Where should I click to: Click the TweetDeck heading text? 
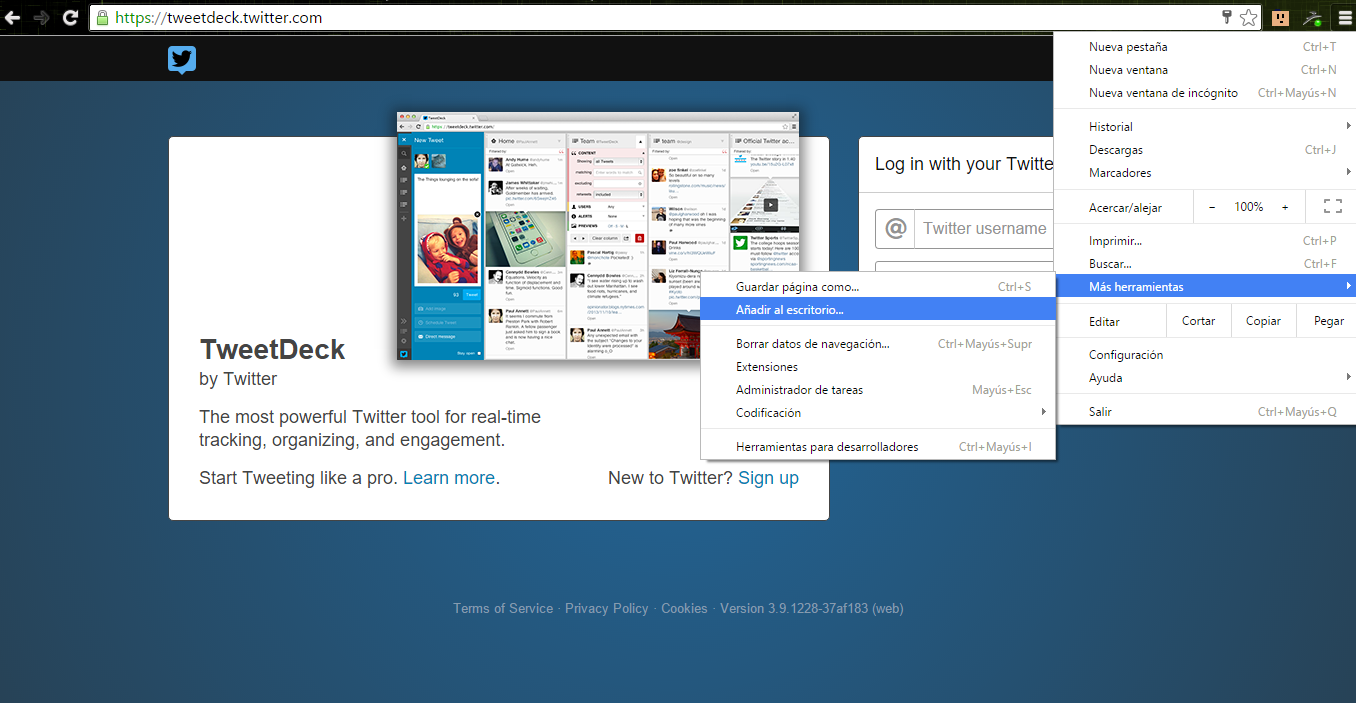pos(272,350)
